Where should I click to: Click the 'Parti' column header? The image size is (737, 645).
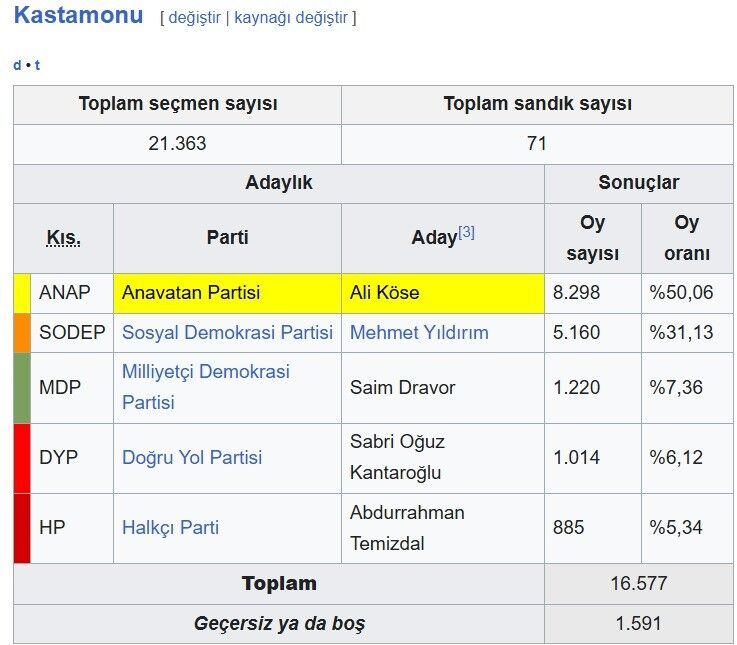[227, 238]
